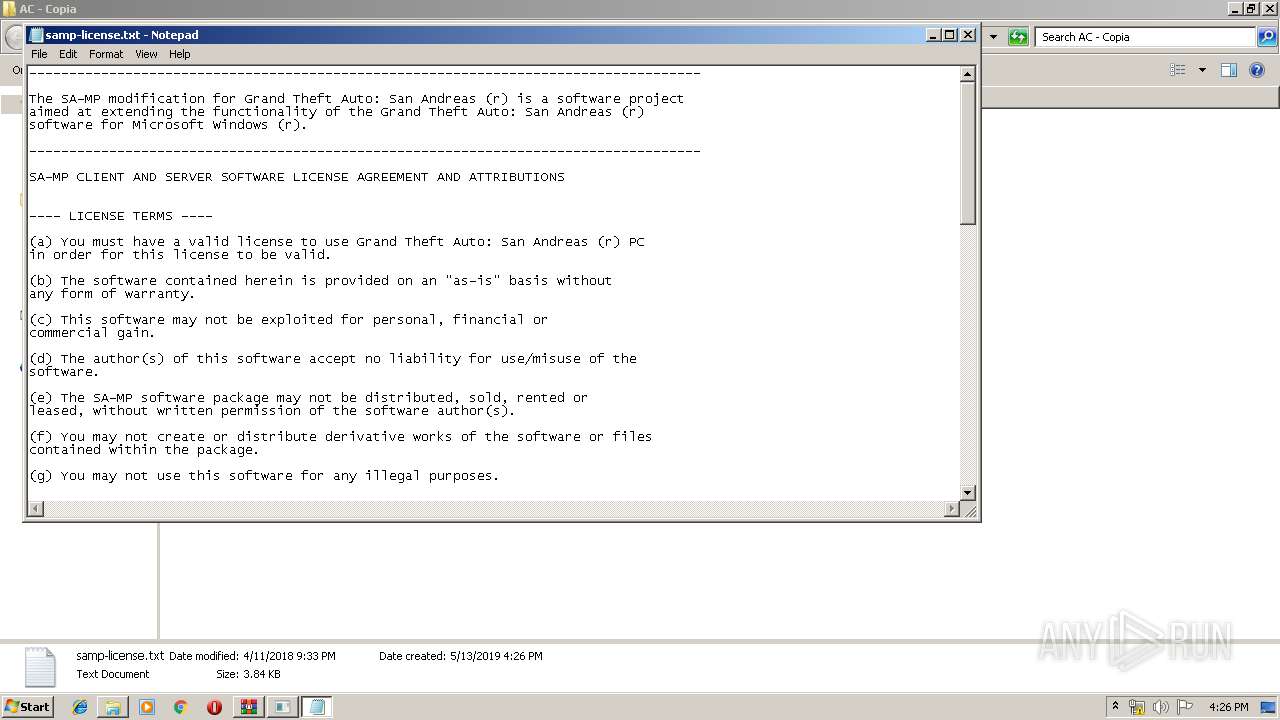Open the Format menu in Notepad
The height and width of the screenshot is (720, 1280).
pyautogui.click(x=106, y=54)
